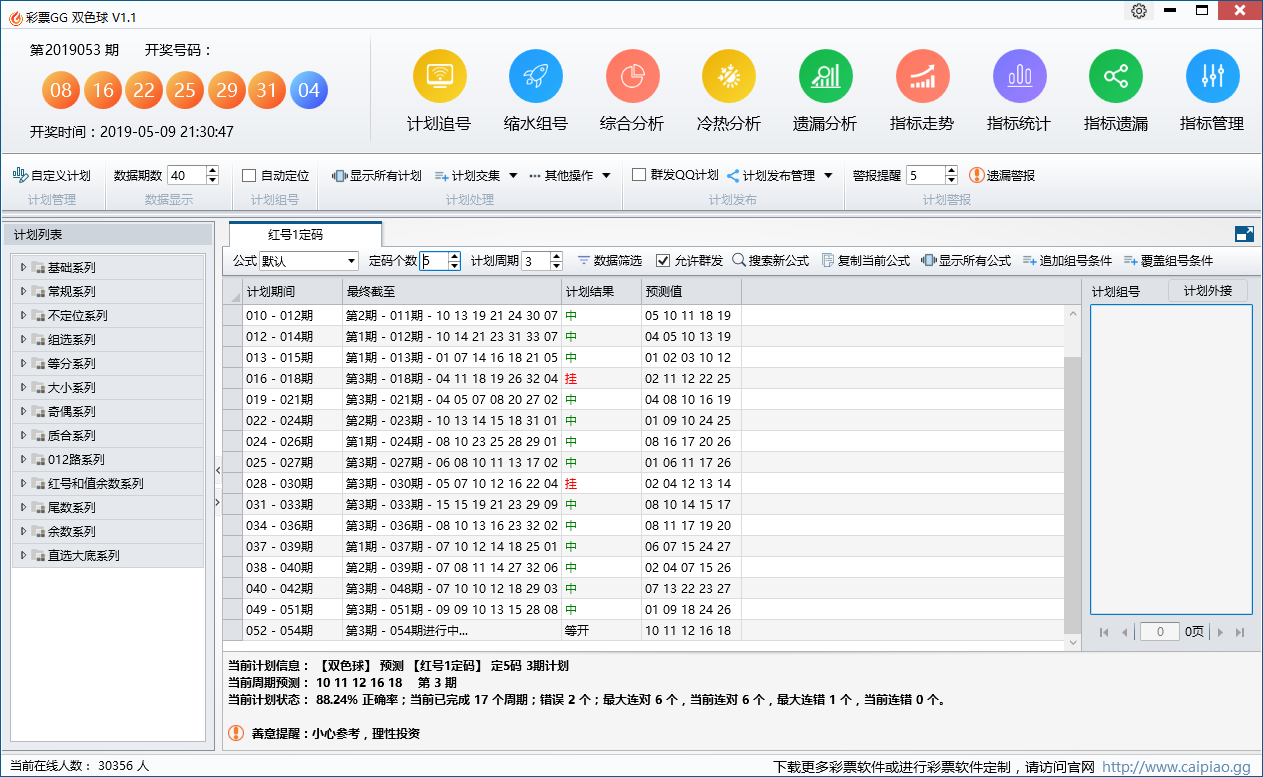This screenshot has height=777, width=1263.
Task: Click the 指标走势 trend icon
Action: click(x=922, y=77)
